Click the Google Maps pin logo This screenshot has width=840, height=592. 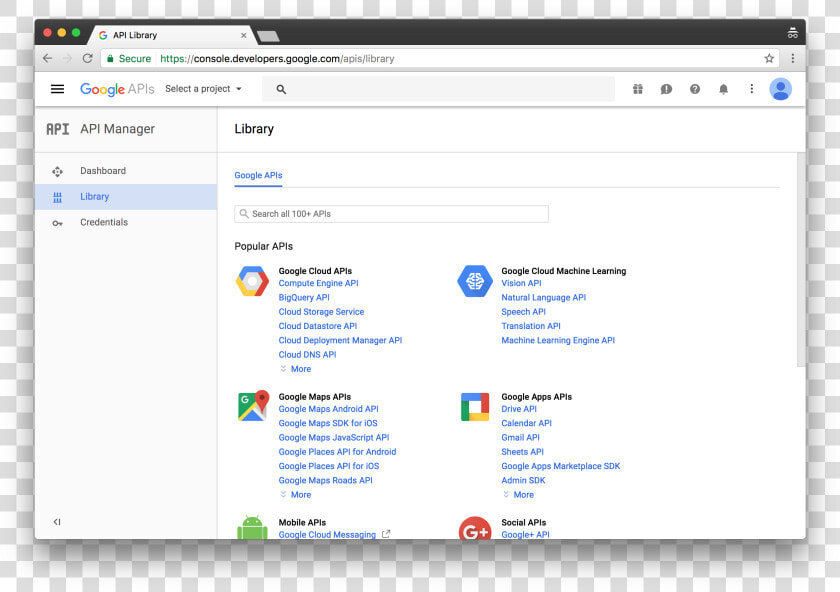[253, 406]
